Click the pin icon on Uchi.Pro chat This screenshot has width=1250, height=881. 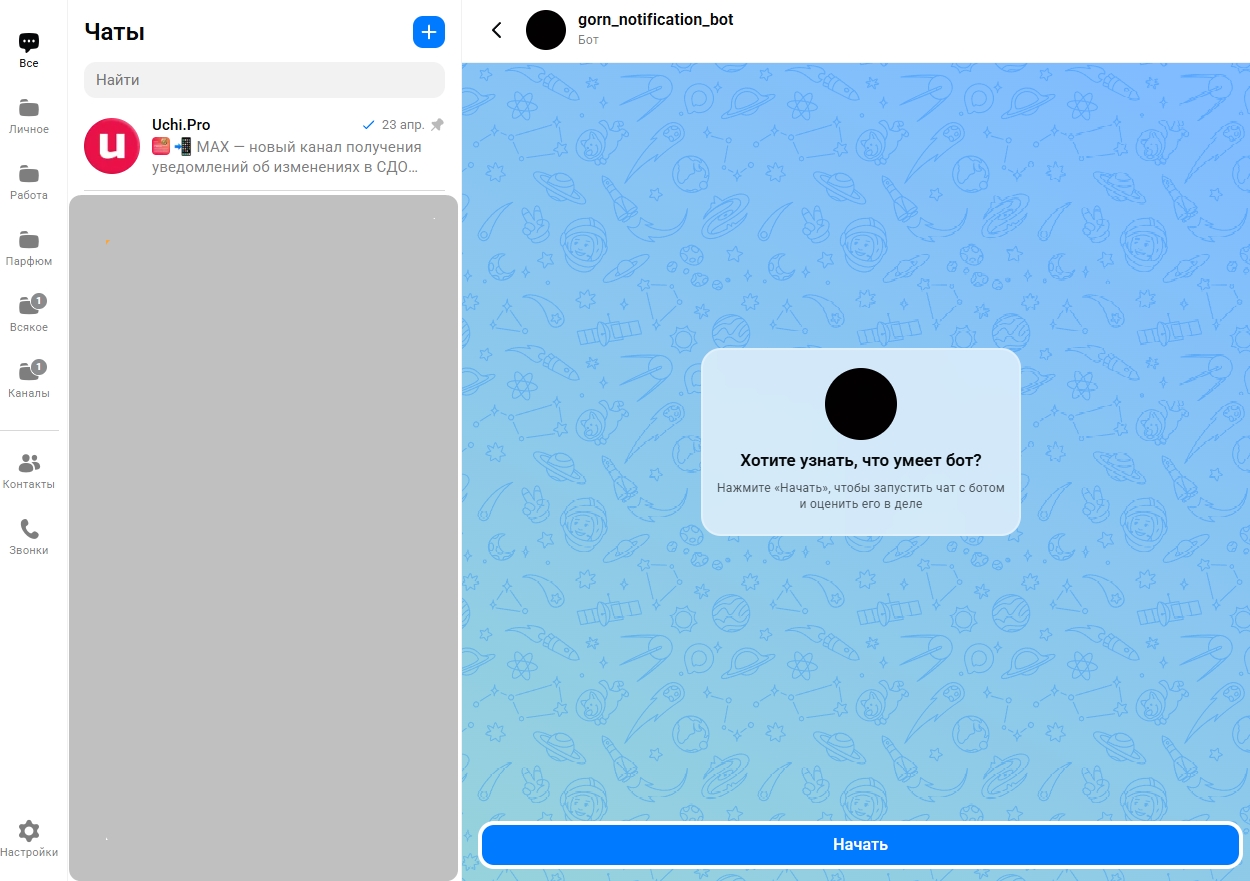[437, 125]
